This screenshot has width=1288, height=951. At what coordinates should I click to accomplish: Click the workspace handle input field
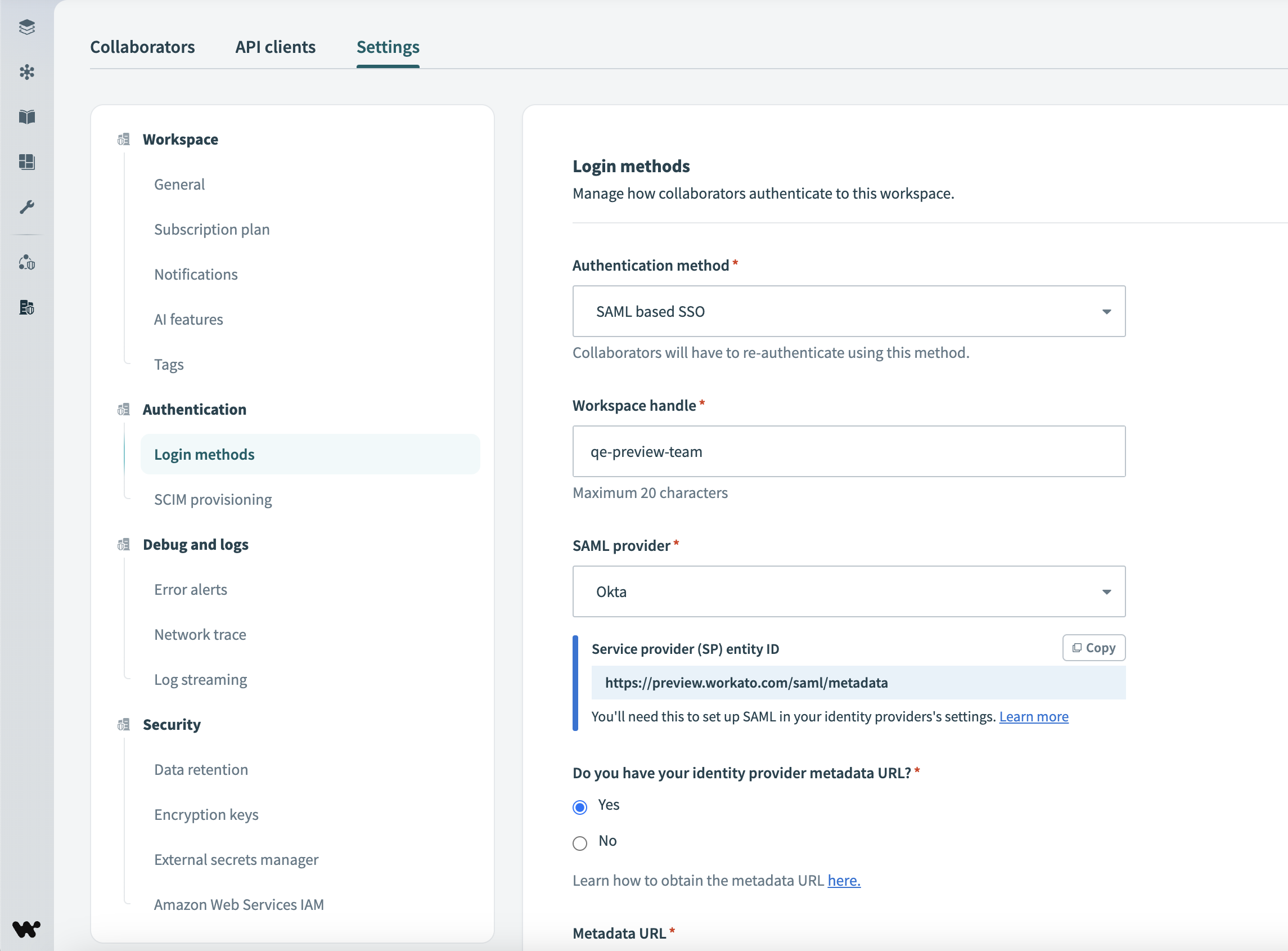coord(849,451)
